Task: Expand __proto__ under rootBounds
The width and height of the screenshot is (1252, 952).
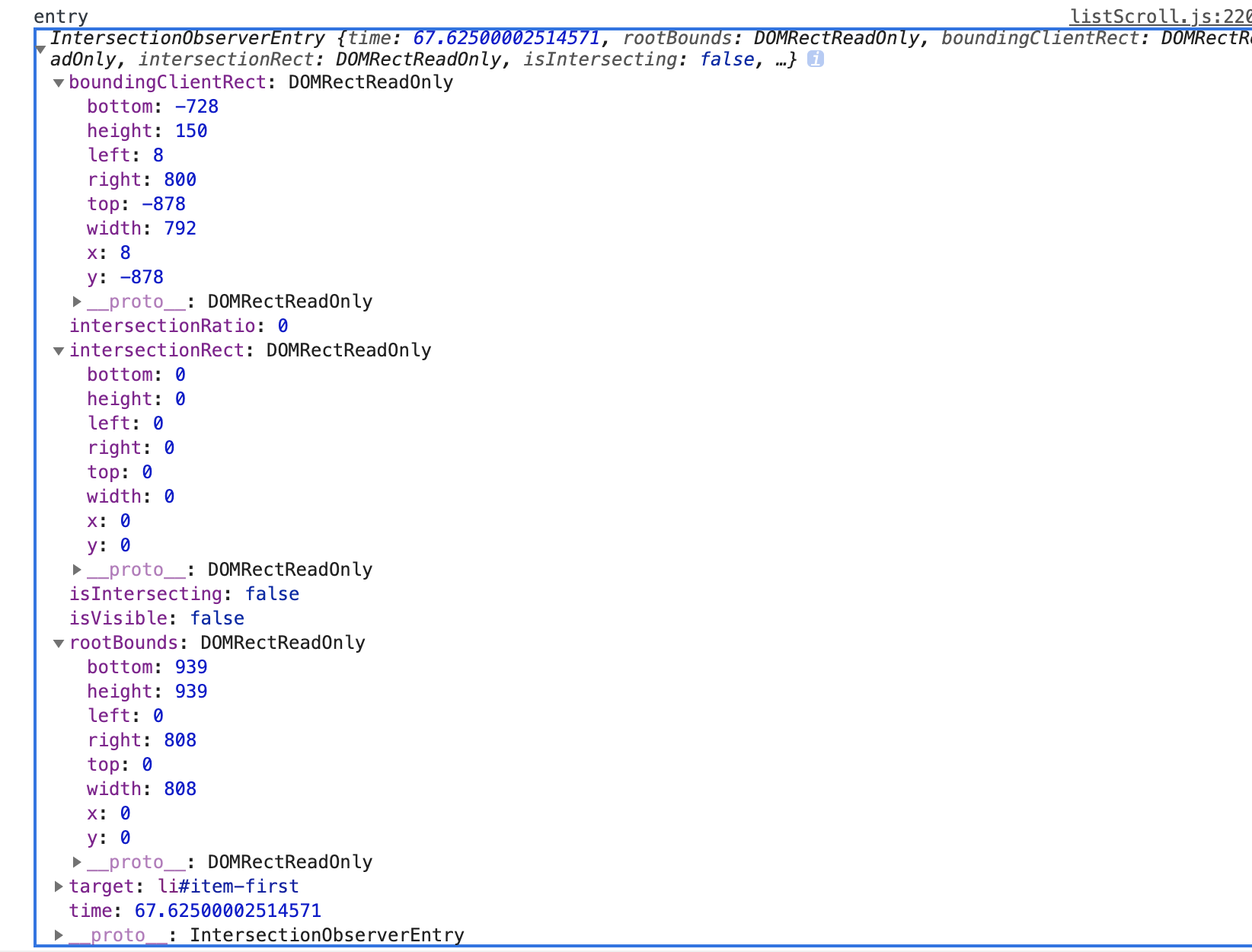Action: (77, 862)
